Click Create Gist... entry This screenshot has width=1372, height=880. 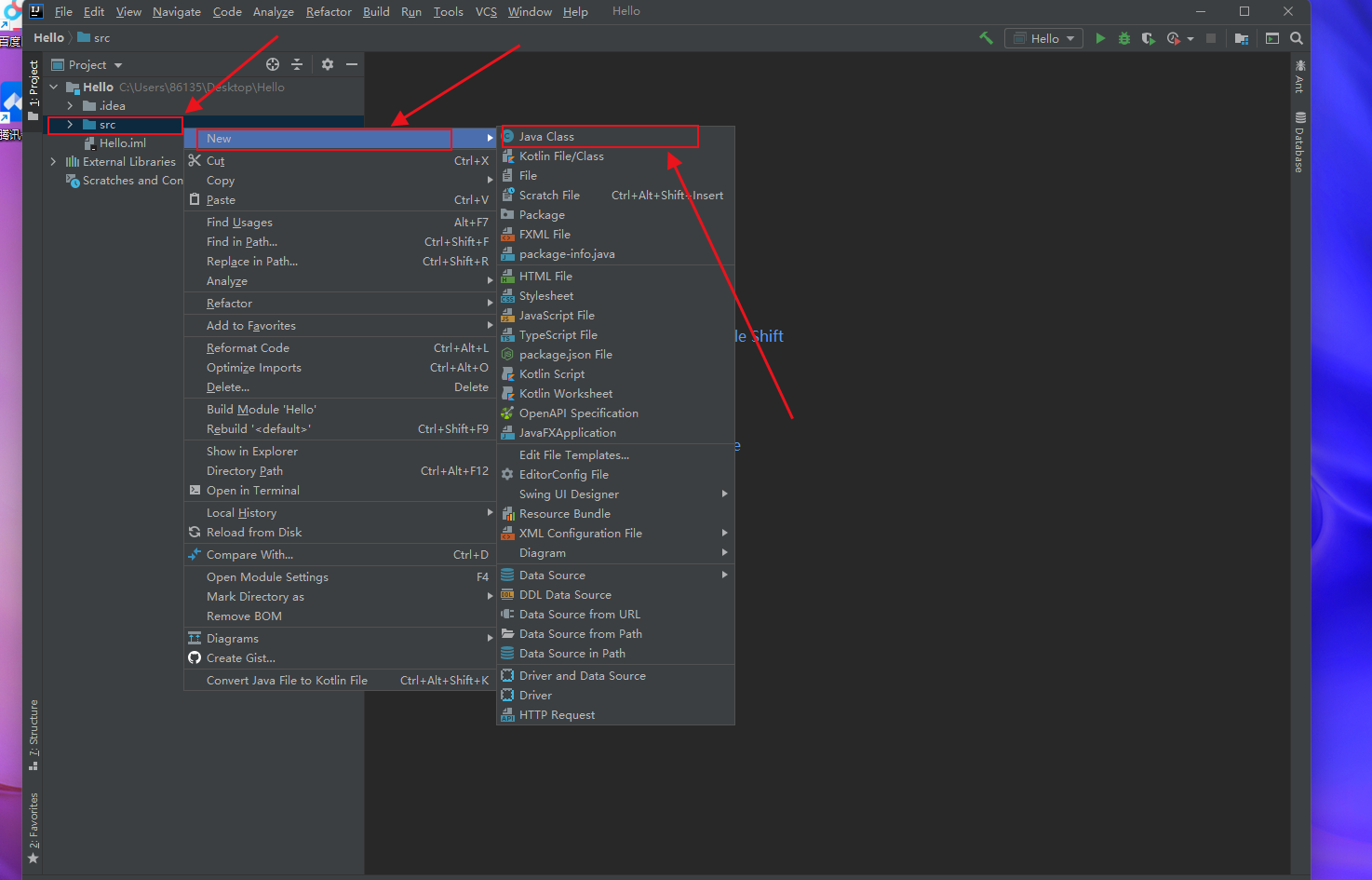click(x=340, y=658)
